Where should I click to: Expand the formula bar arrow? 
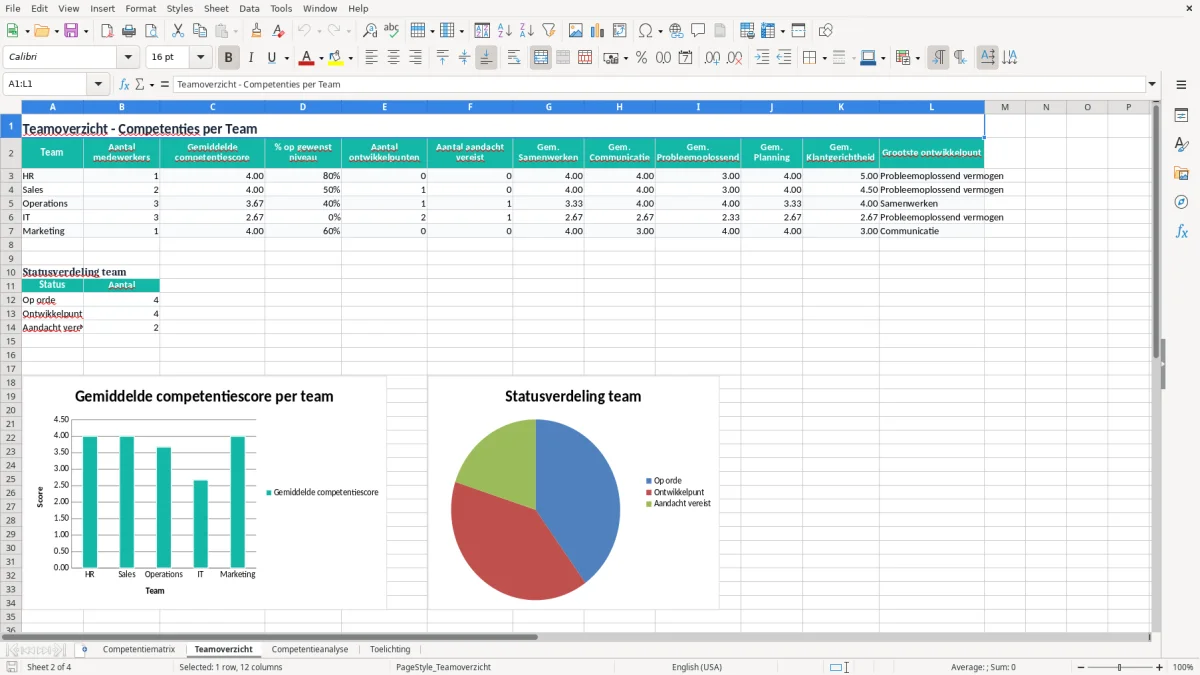(x=1153, y=84)
